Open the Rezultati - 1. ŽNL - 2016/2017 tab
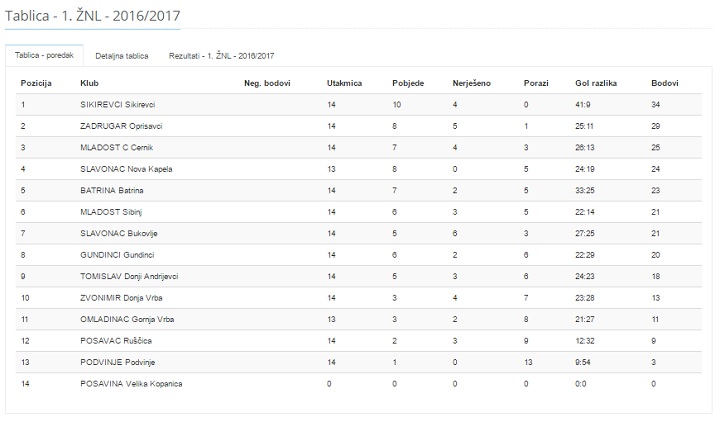The height and width of the screenshot is (422, 720). click(x=221, y=56)
